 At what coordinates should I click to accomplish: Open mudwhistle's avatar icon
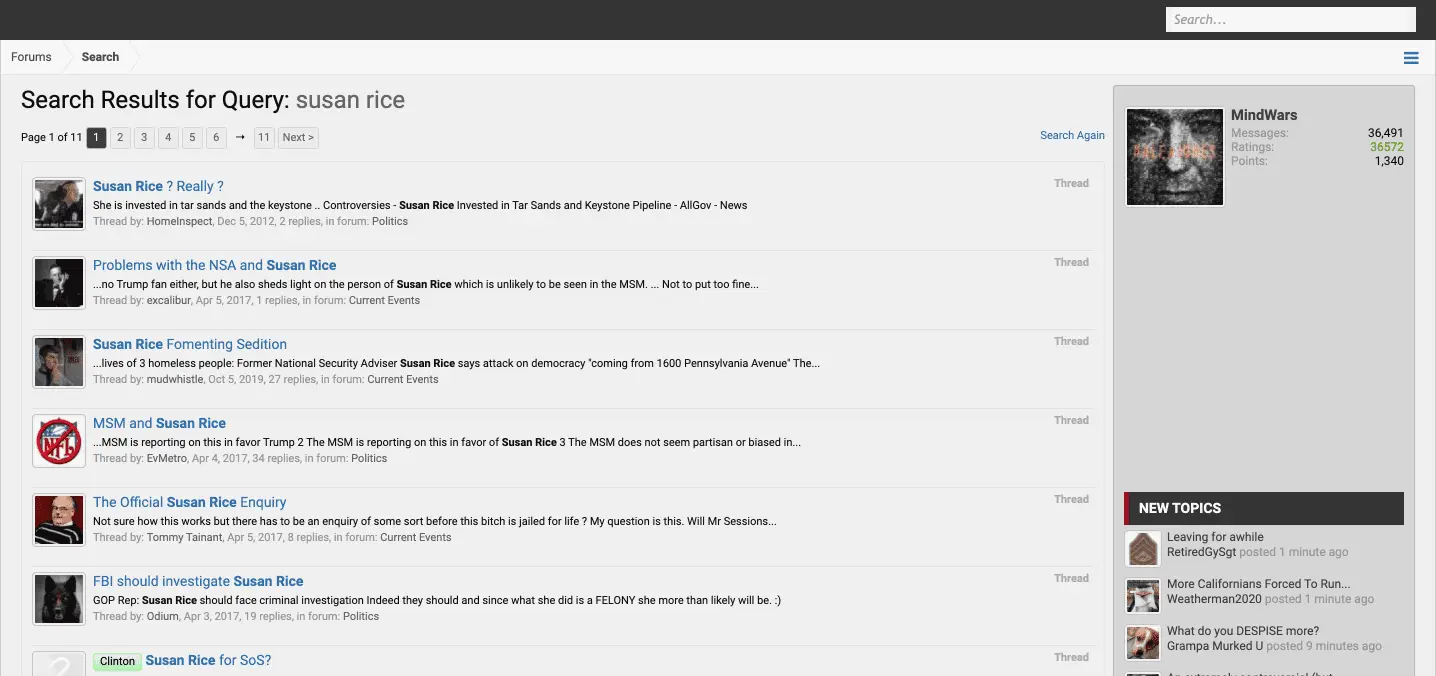pyautogui.click(x=58, y=362)
